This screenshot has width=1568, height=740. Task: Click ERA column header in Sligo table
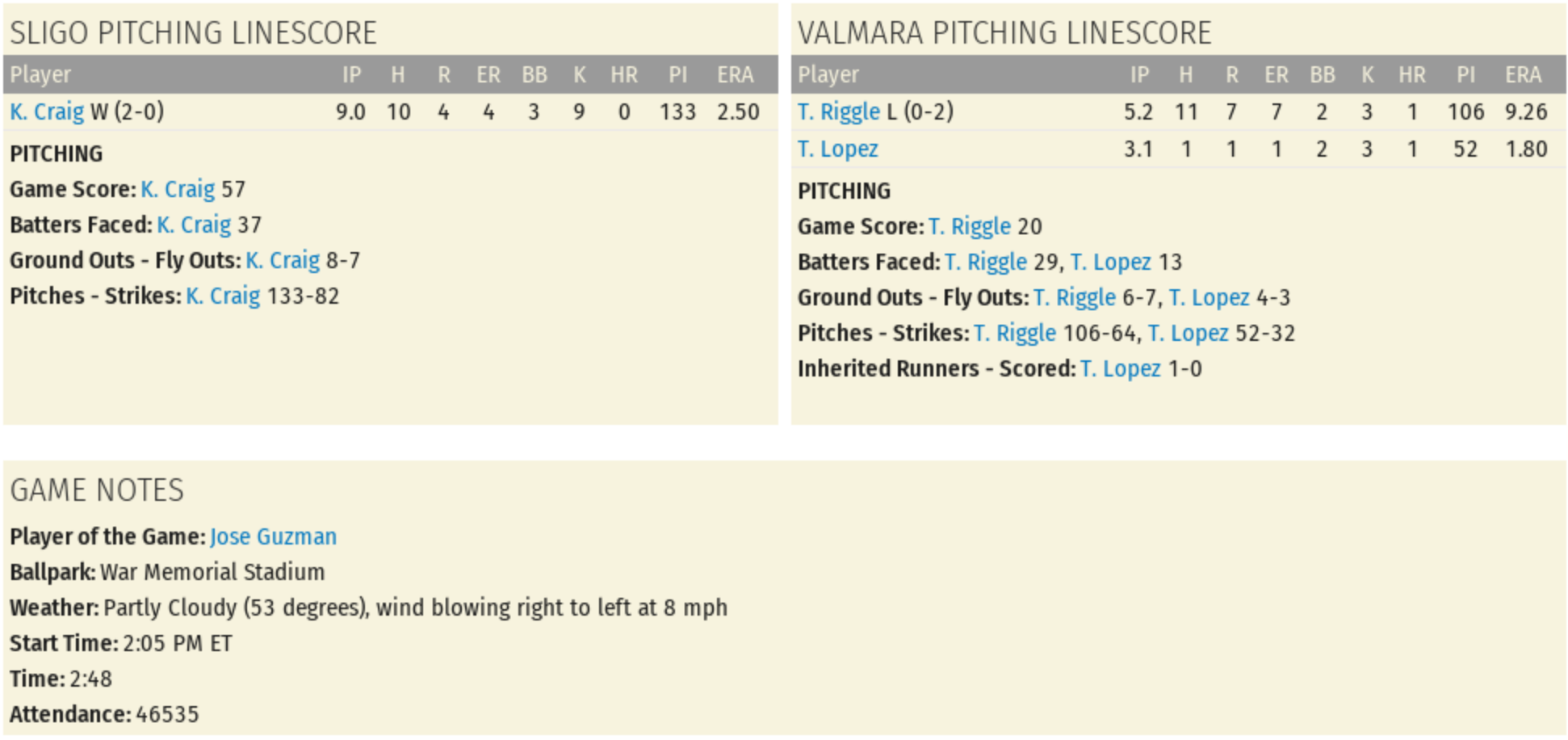tap(735, 75)
